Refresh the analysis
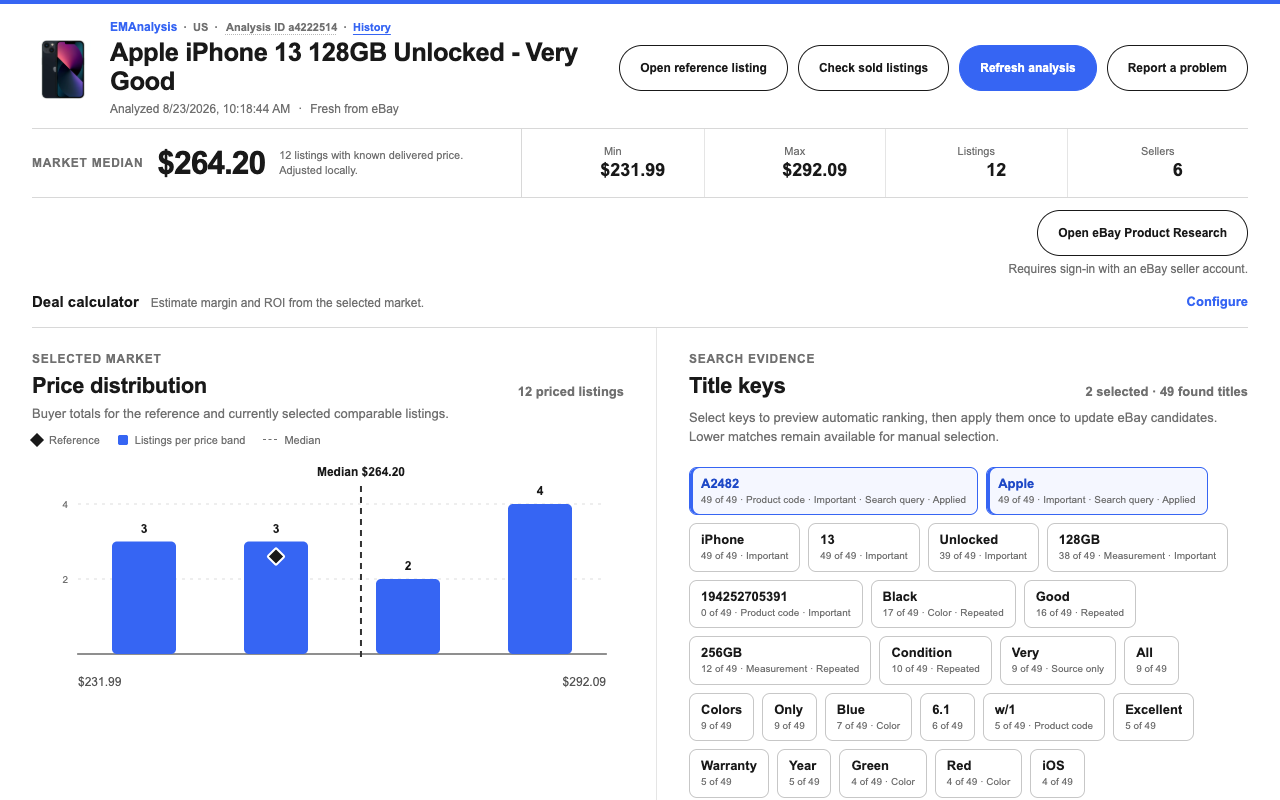Viewport: 1280px width, 800px height. [x=1027, y=68]
